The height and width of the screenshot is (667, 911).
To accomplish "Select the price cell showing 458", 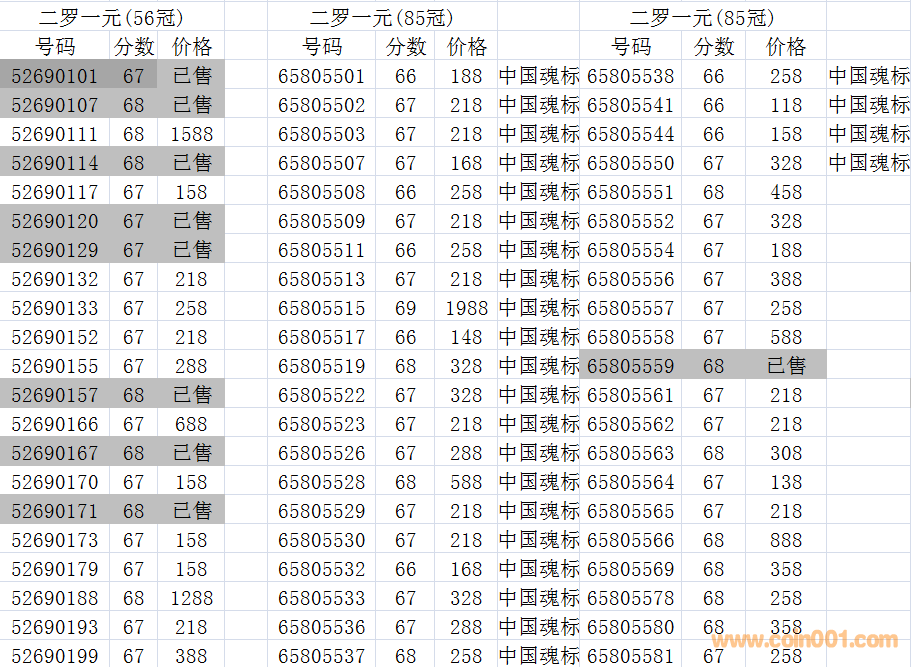I will (x=786, y=192).
